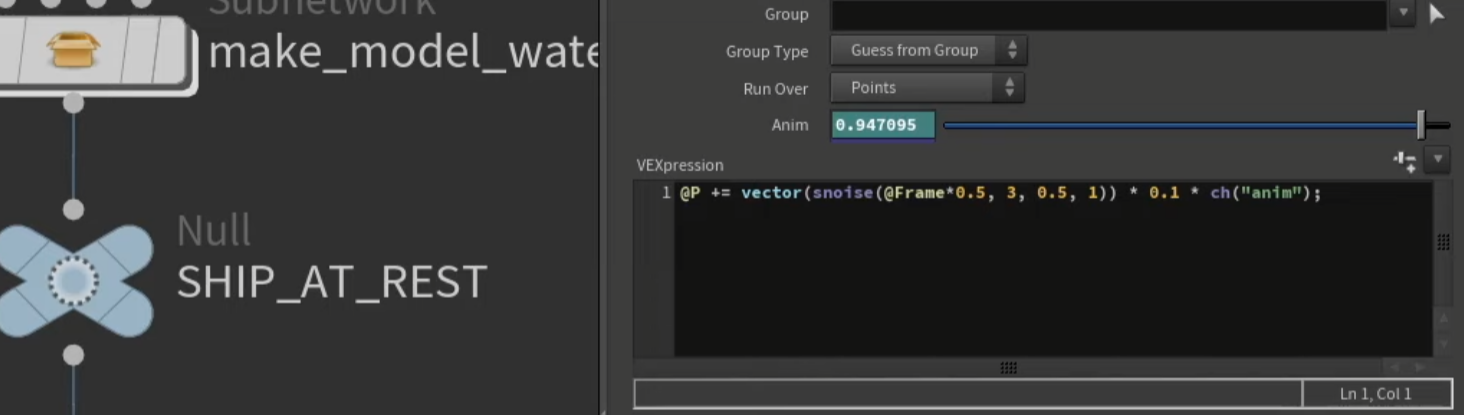Click the Run Over parameter label
Screen dimensions: 1464x415
775,89
